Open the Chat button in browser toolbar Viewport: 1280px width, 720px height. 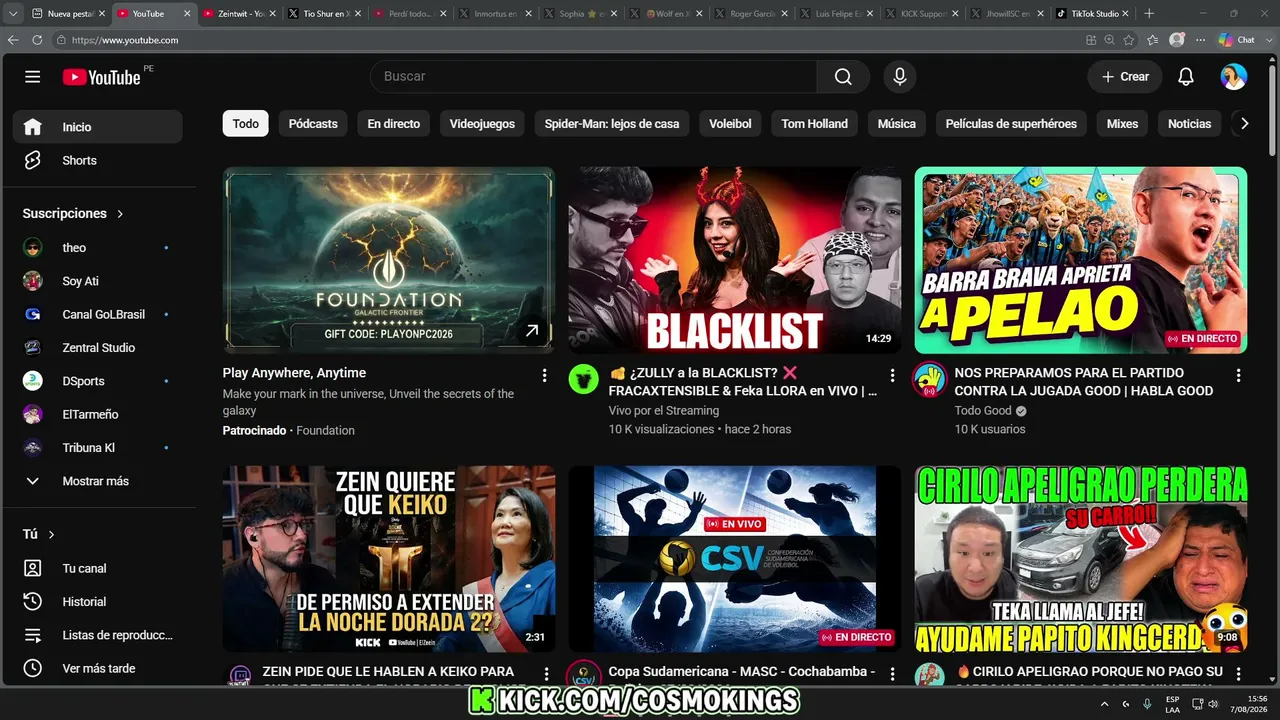click(x=1236, y=40)
